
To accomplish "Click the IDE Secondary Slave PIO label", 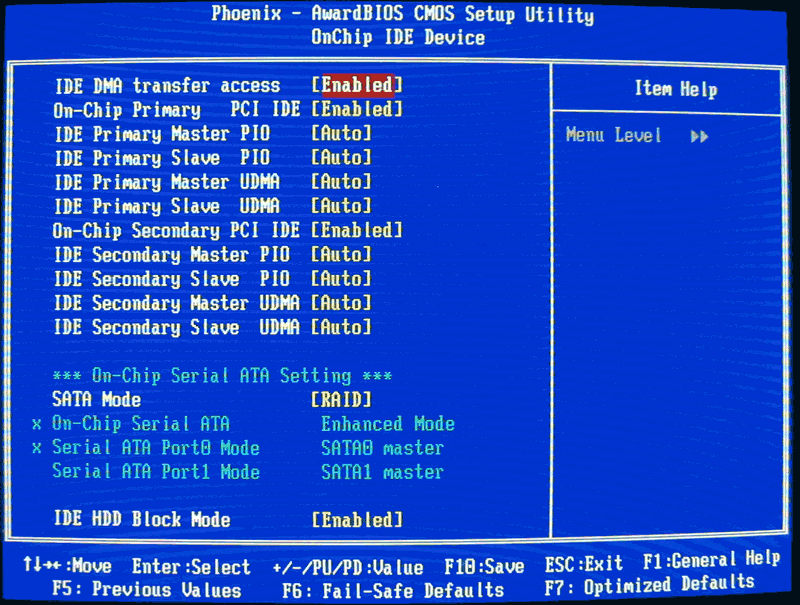I will click(172, 280).
